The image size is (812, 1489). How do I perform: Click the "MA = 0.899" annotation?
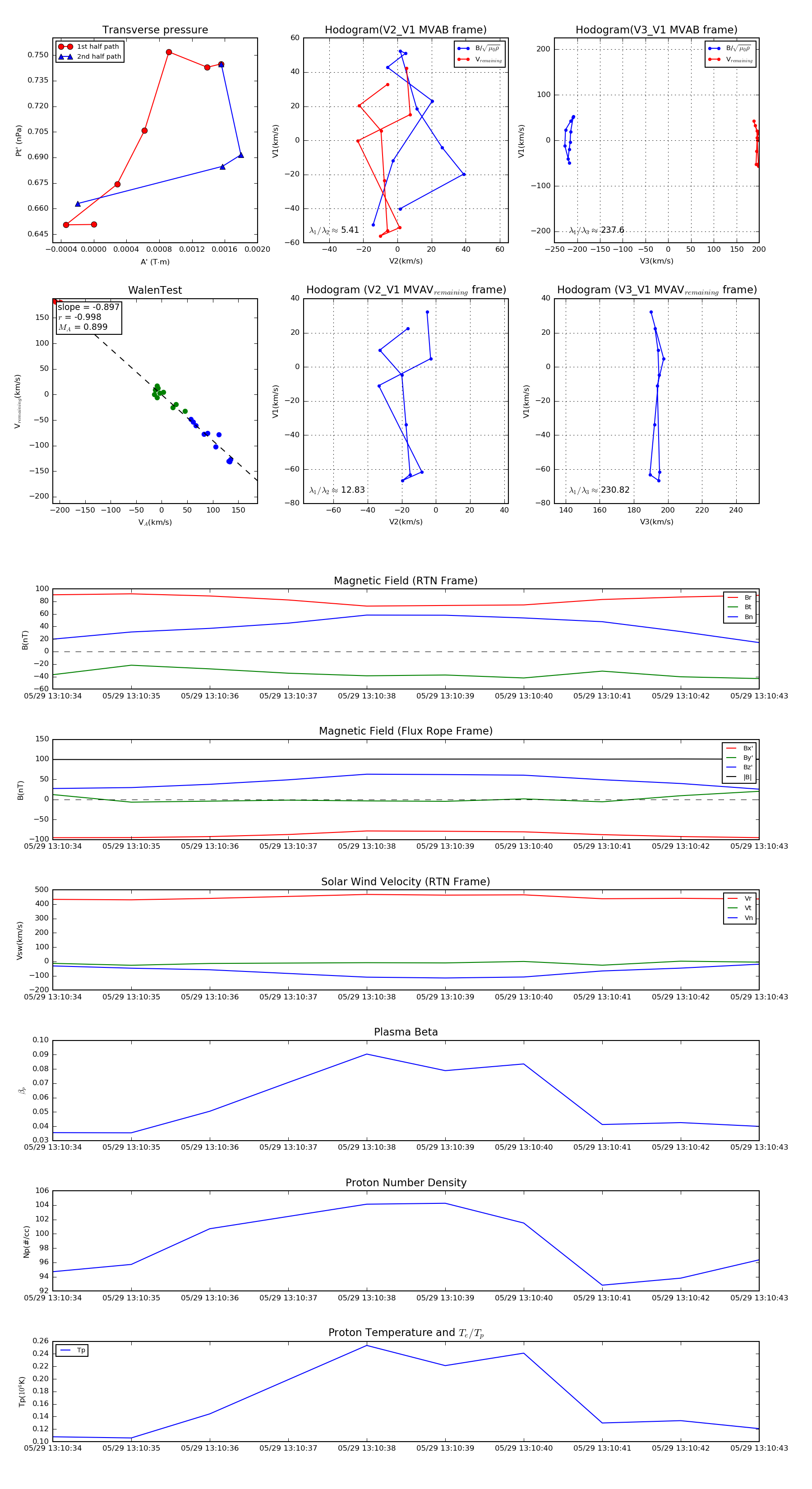point(83,328)
